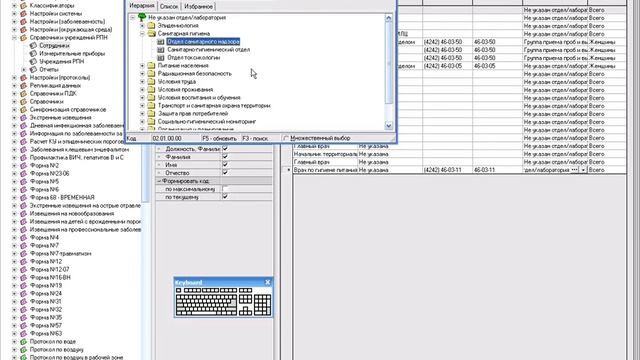Collapse Справочники учреждений РПН node
640x360 pixels.
[x=15, y=38]
